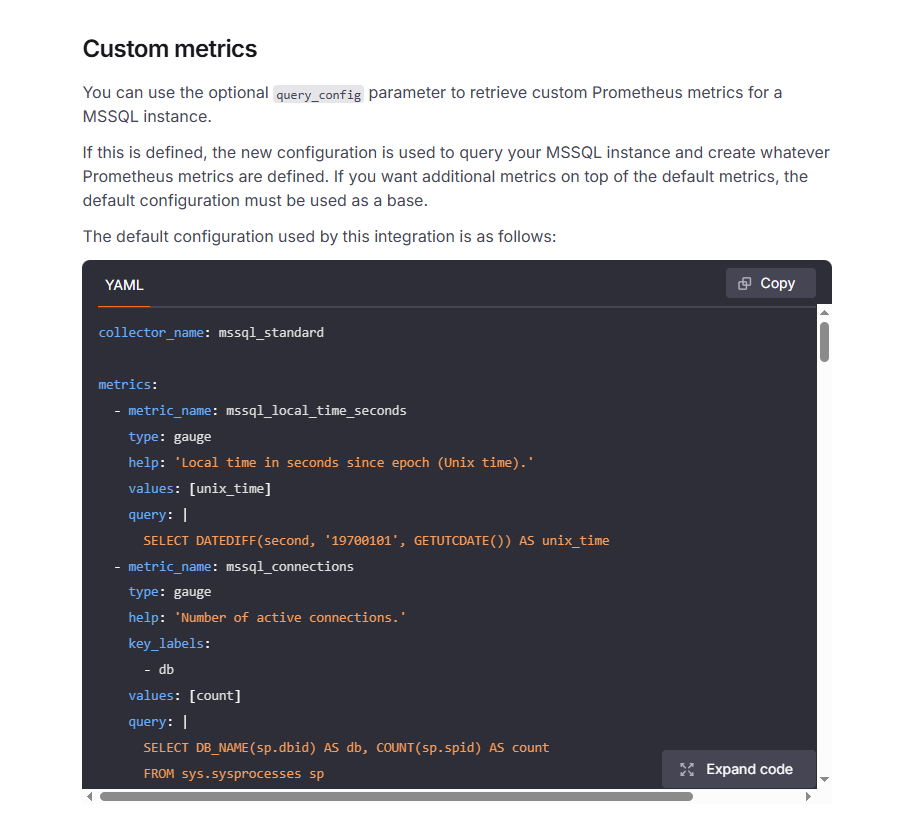Click the mssql_connections metric name value
Viewport: 919px width, 830px height.
(290, 566)
